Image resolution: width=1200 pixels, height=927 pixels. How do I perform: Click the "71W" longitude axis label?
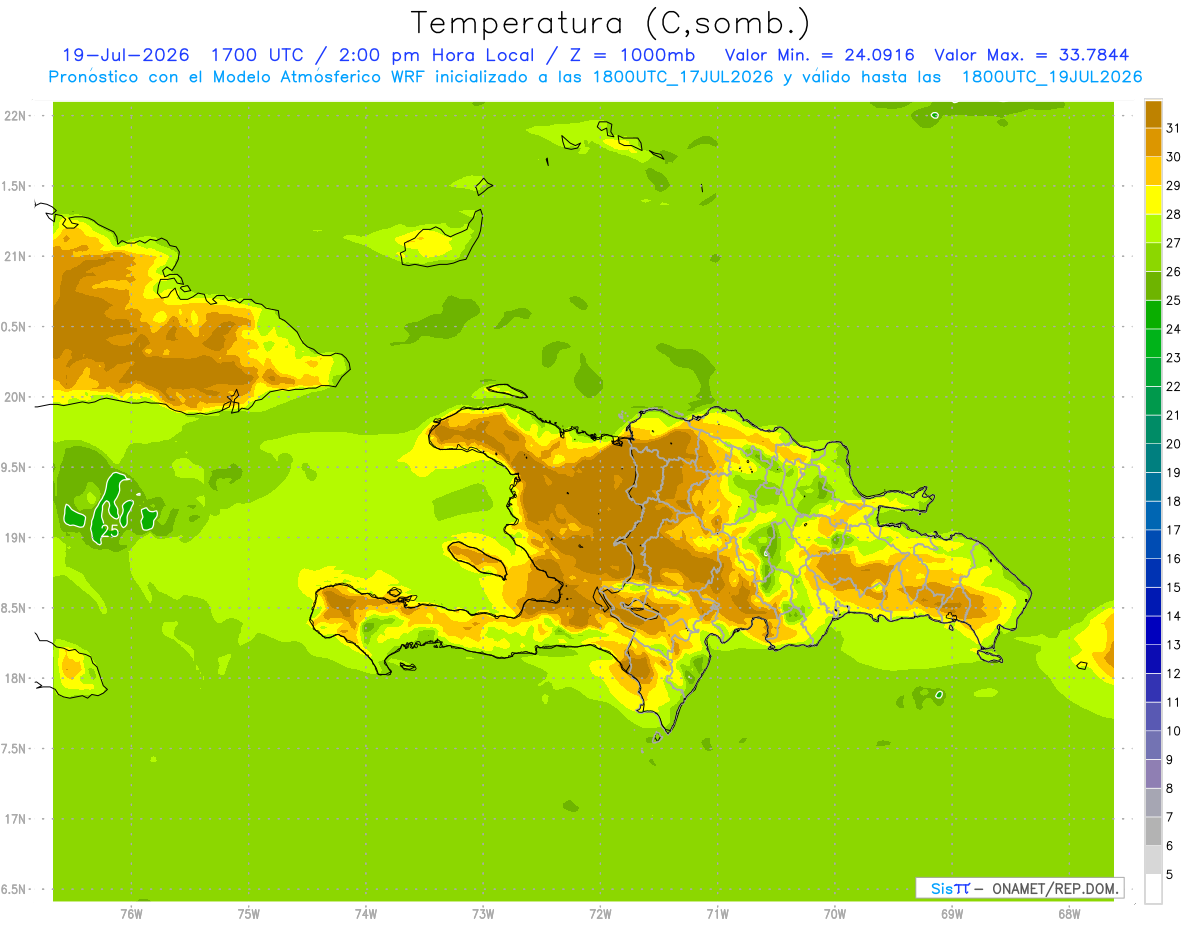coord(717,913)
